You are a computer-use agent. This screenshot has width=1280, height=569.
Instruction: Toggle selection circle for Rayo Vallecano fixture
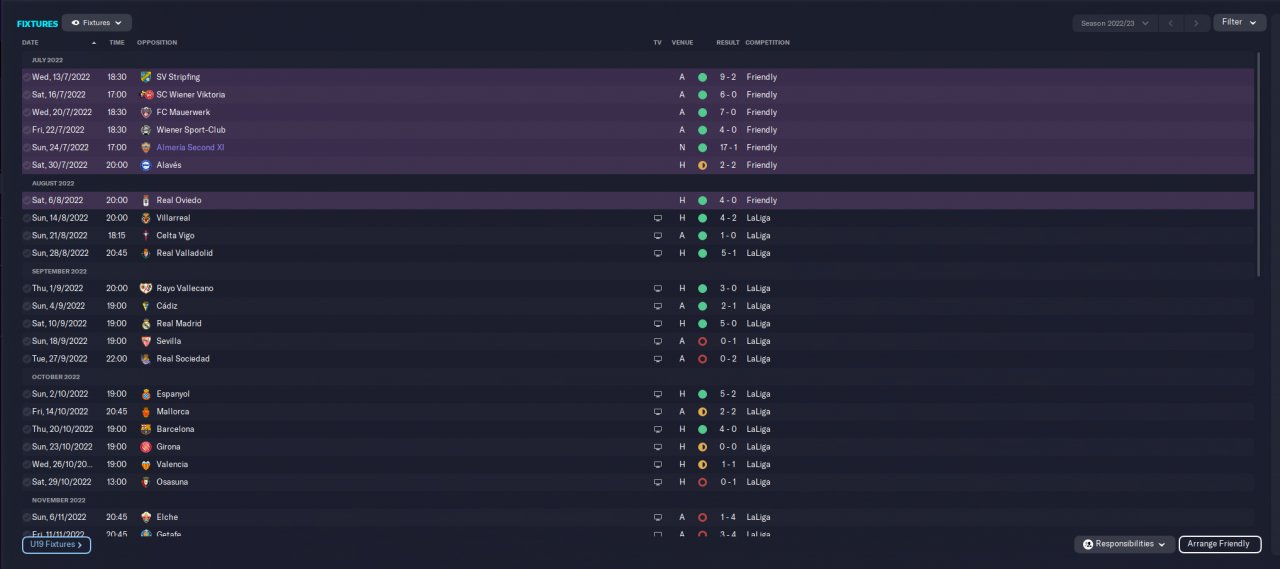click(27, 289)
